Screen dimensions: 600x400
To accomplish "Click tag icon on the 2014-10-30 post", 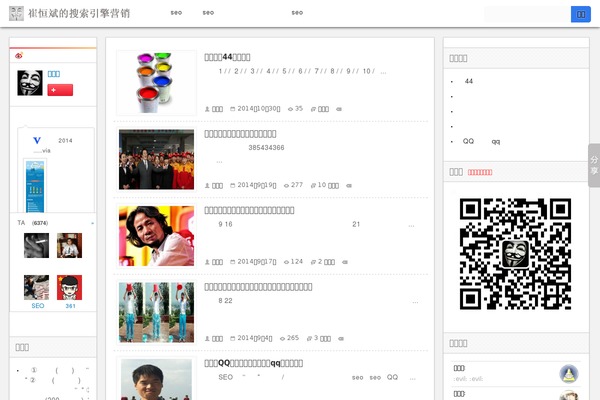I will point(339,109).
